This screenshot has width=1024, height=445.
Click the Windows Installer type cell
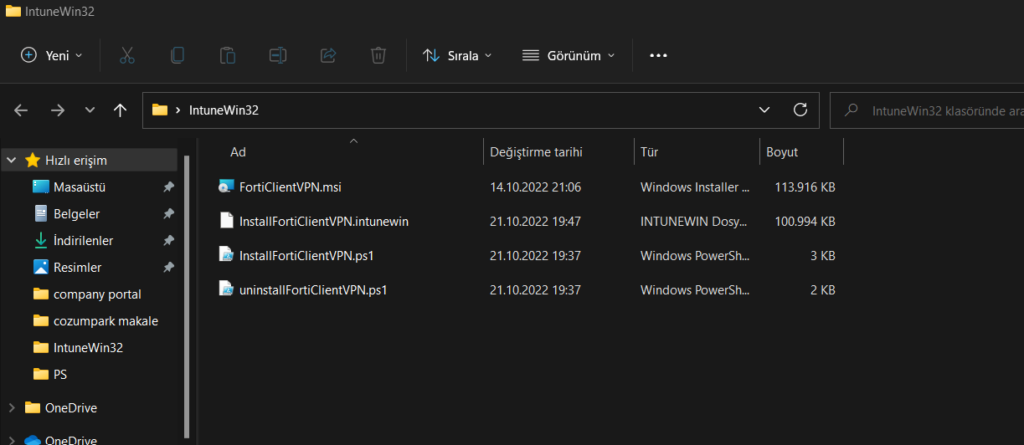click(x=696, y=187)
